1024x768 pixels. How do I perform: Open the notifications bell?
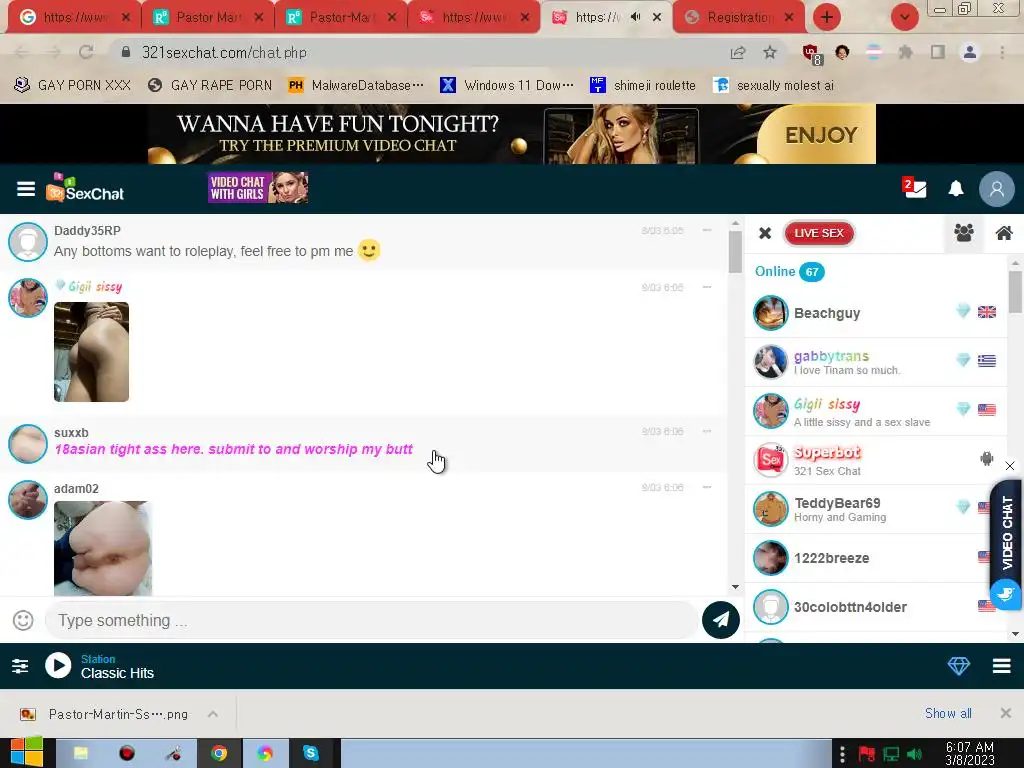955,189
